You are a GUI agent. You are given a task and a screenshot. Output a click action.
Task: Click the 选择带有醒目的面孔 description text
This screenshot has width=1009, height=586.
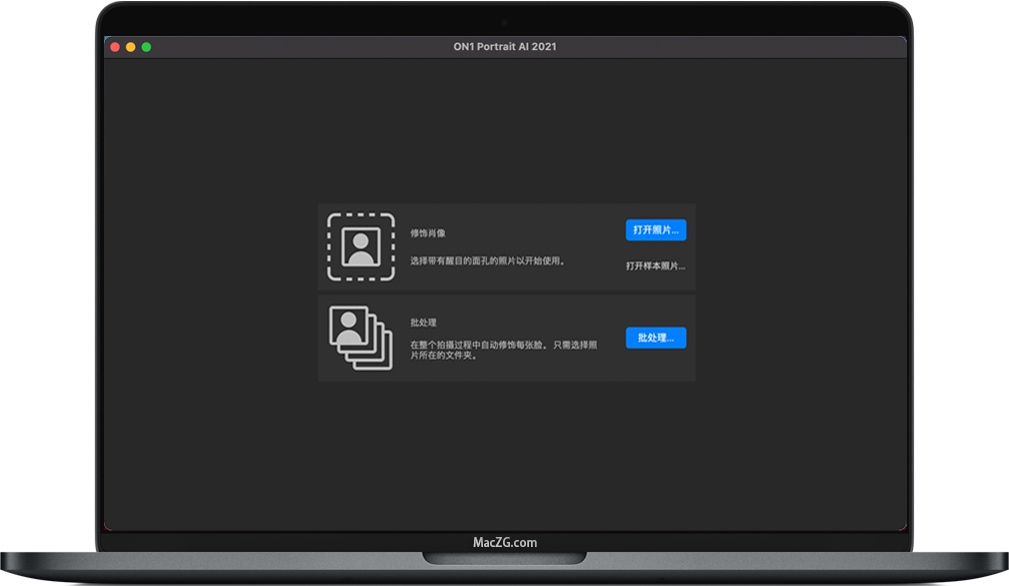(x=488, y=261)
